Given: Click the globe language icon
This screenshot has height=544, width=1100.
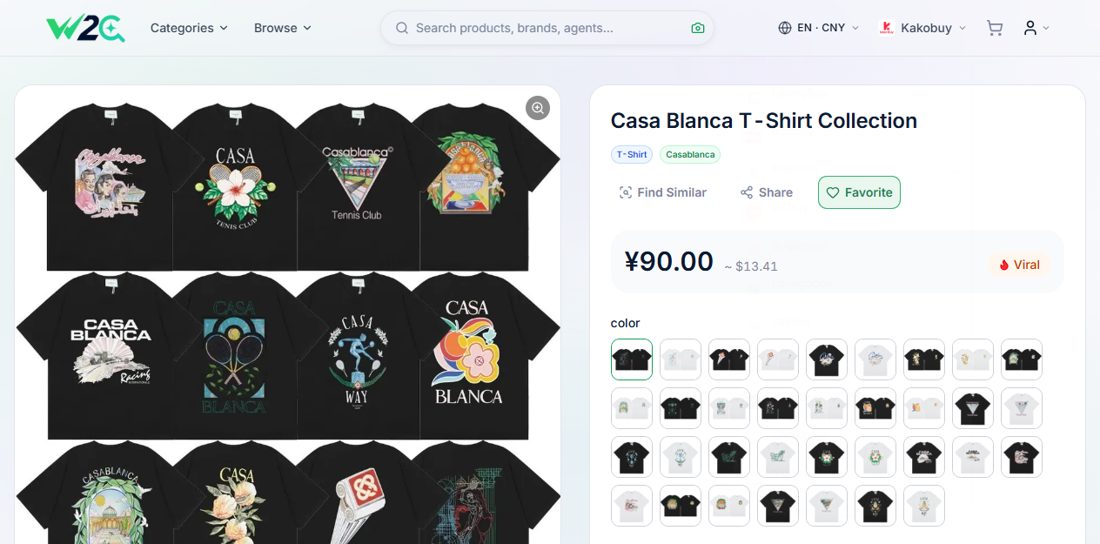Looking at the screenshot, I should (x=785, y=28).
